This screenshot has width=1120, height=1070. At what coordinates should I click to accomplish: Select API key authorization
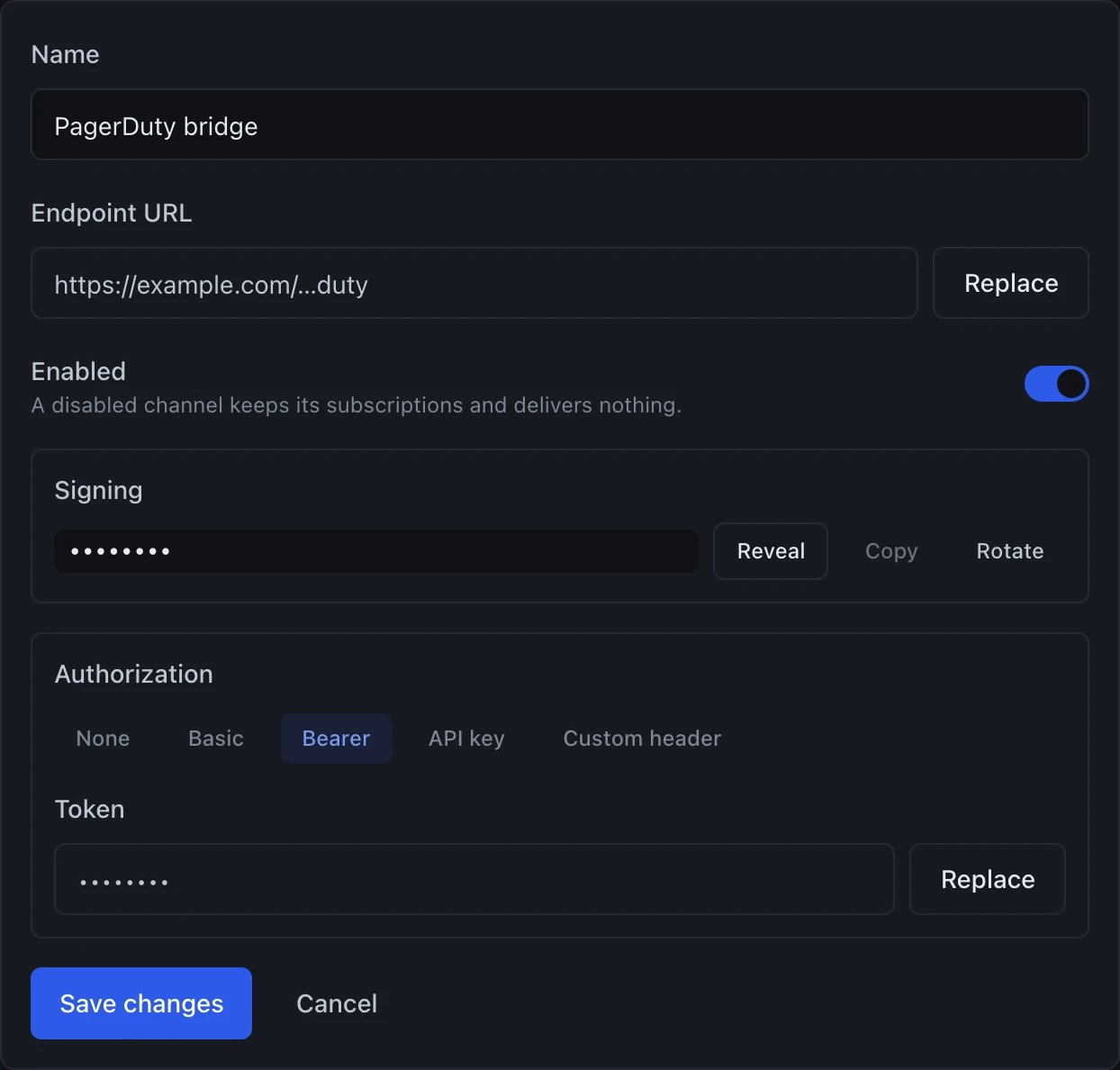466,738
